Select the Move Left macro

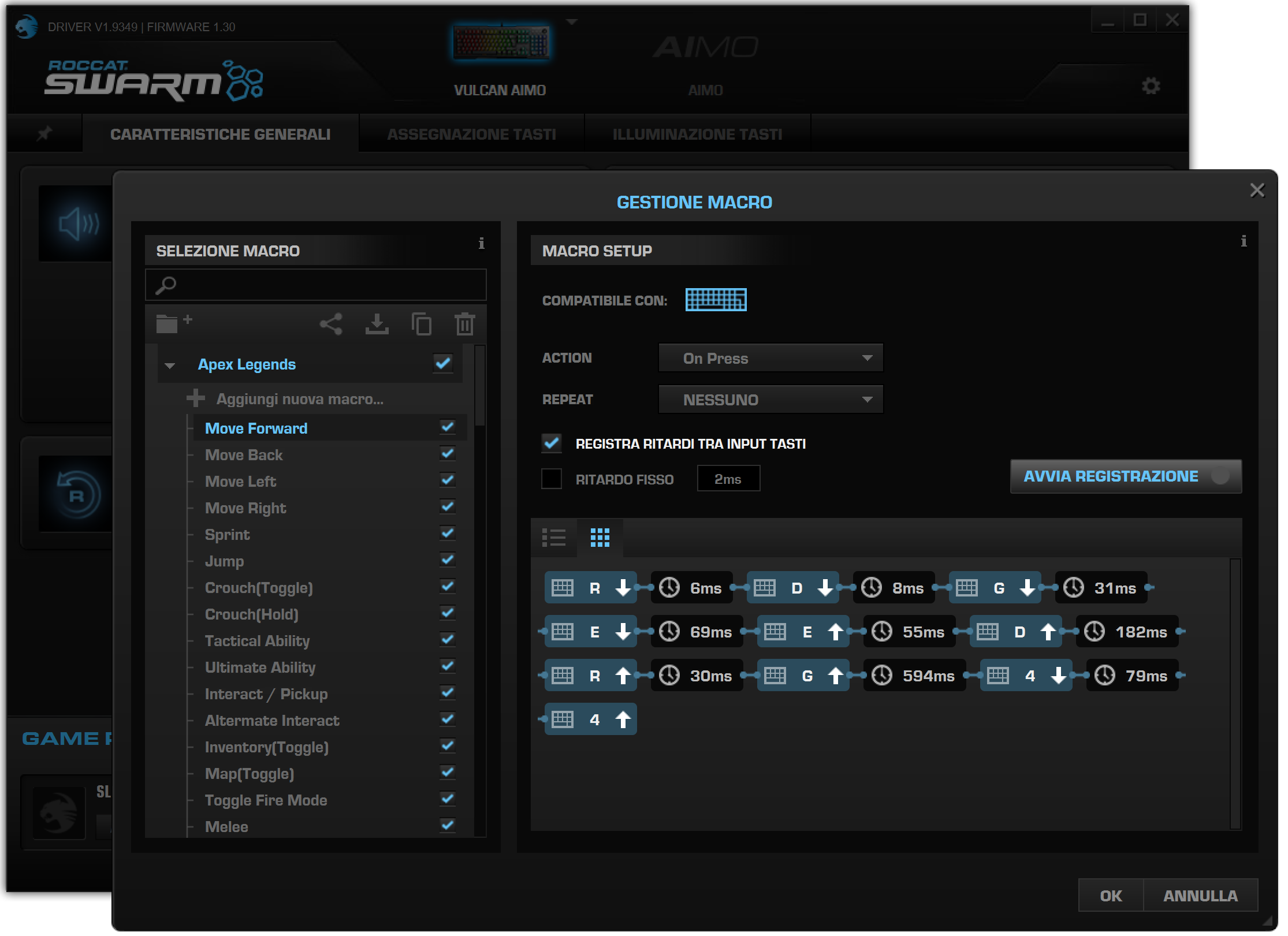click(240, 482)
